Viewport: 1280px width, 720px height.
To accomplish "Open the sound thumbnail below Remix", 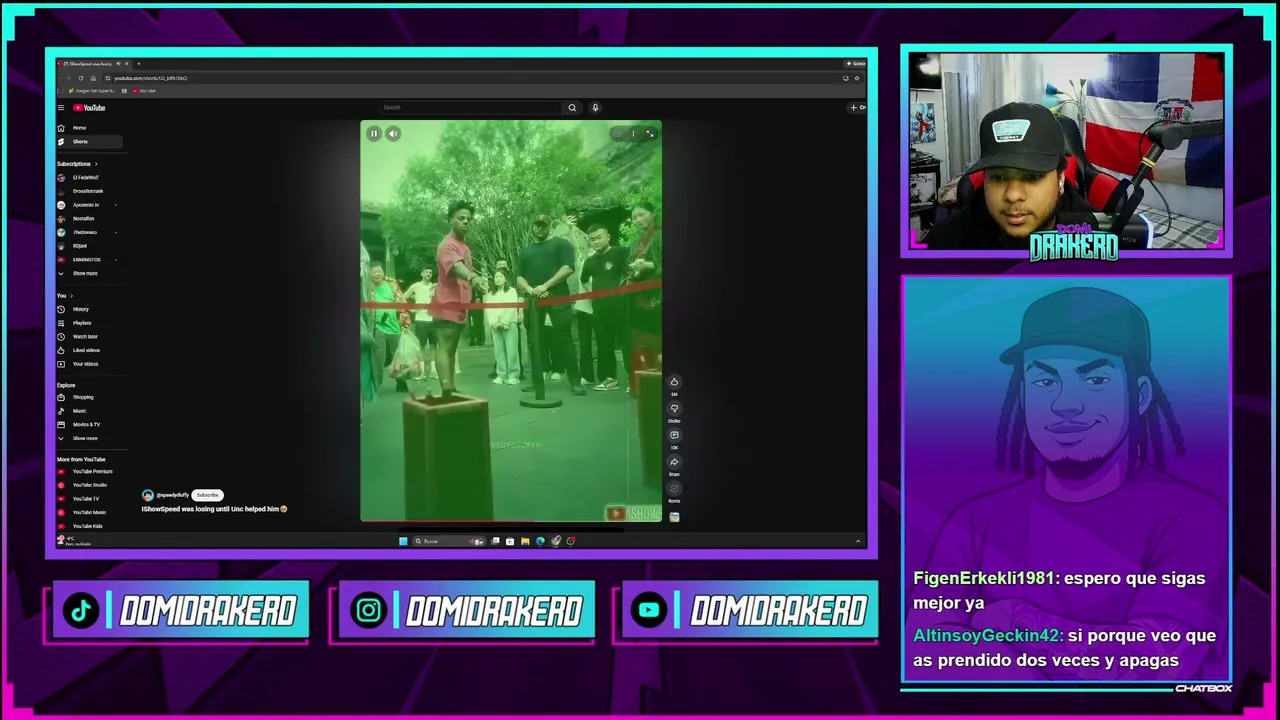I will pyautogui.click(x=674, y=517).
